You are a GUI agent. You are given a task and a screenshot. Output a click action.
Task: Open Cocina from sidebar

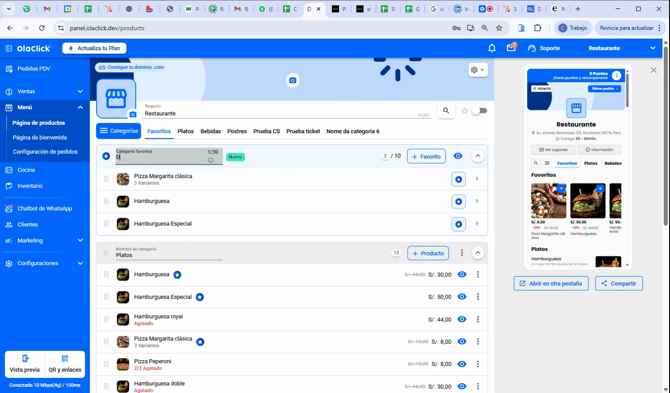(x=26, y=170)
